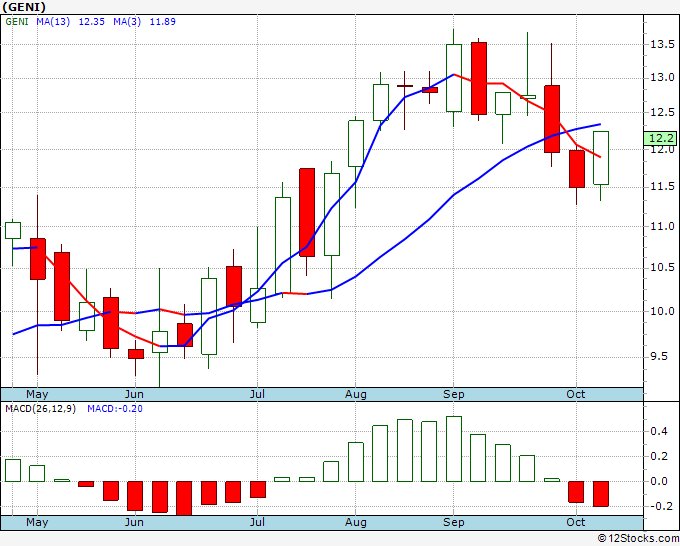The image size is (680, 546).
Task: Click May on the MACD panel axis
Action: [x=37, y=522]
